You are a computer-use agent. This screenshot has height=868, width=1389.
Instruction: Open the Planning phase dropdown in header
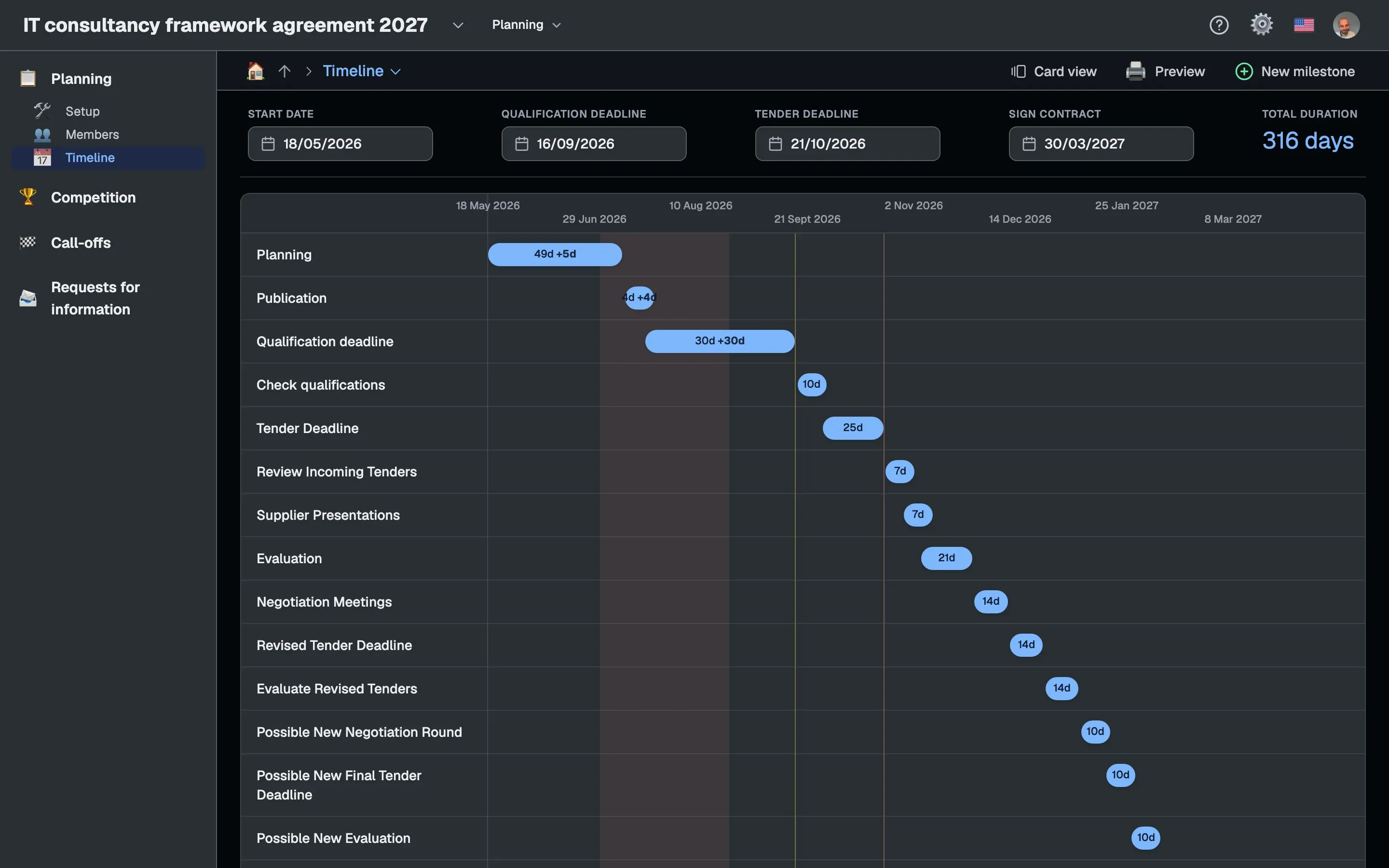(526, 25)
